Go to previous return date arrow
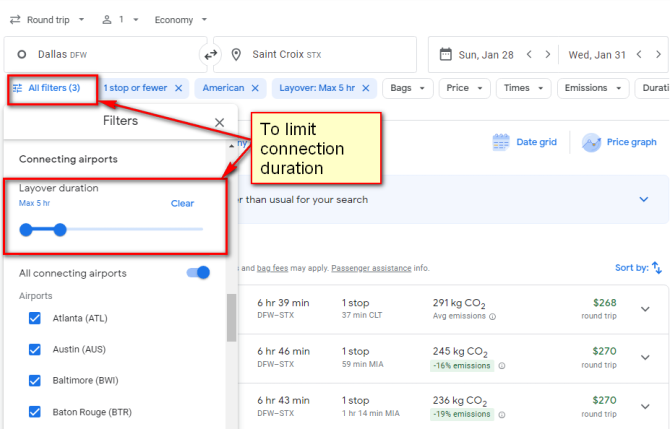Screen dimensions: 670x429 (639, 55)
